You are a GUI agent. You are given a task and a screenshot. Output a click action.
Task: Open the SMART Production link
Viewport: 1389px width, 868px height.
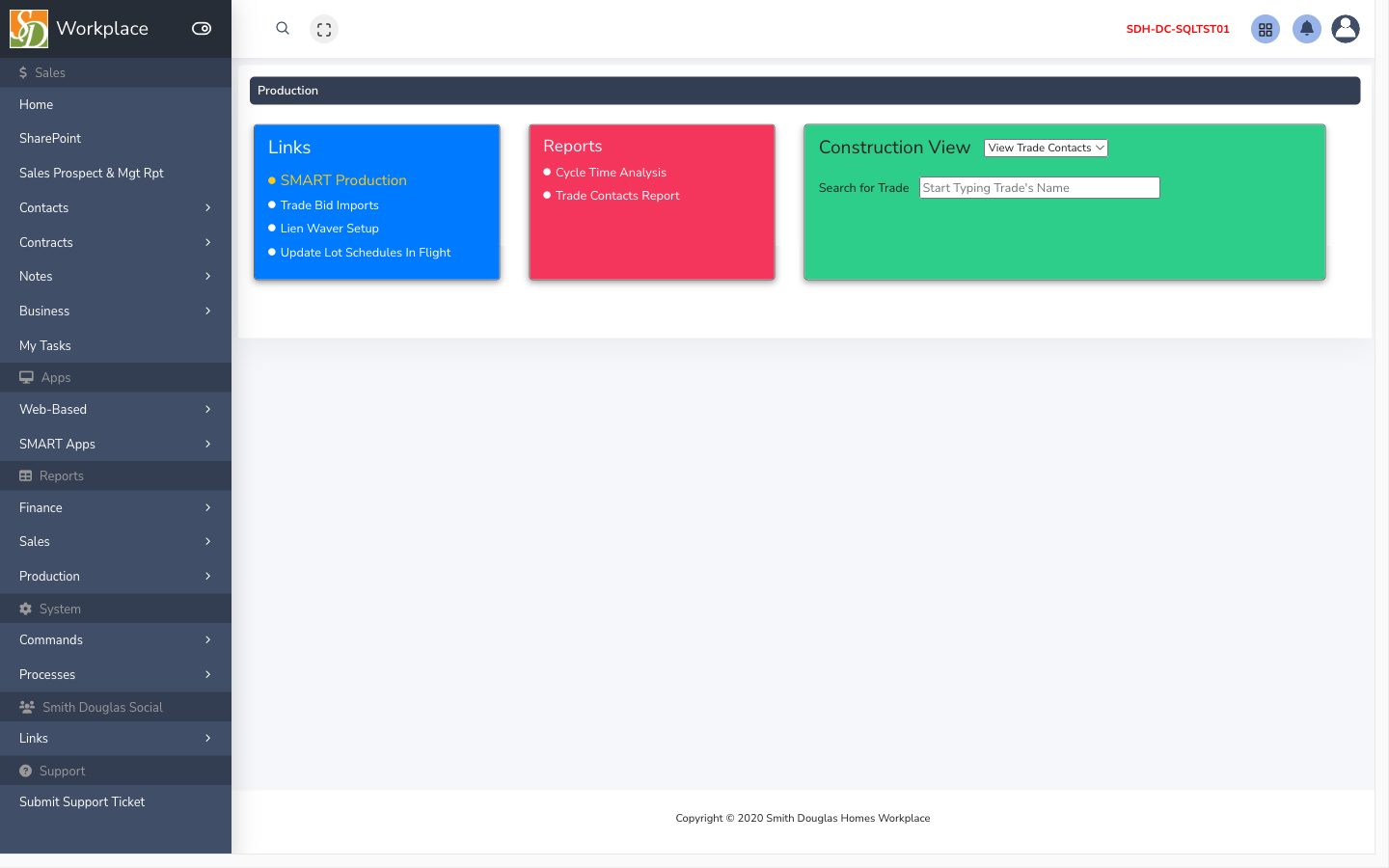(343, 180)
